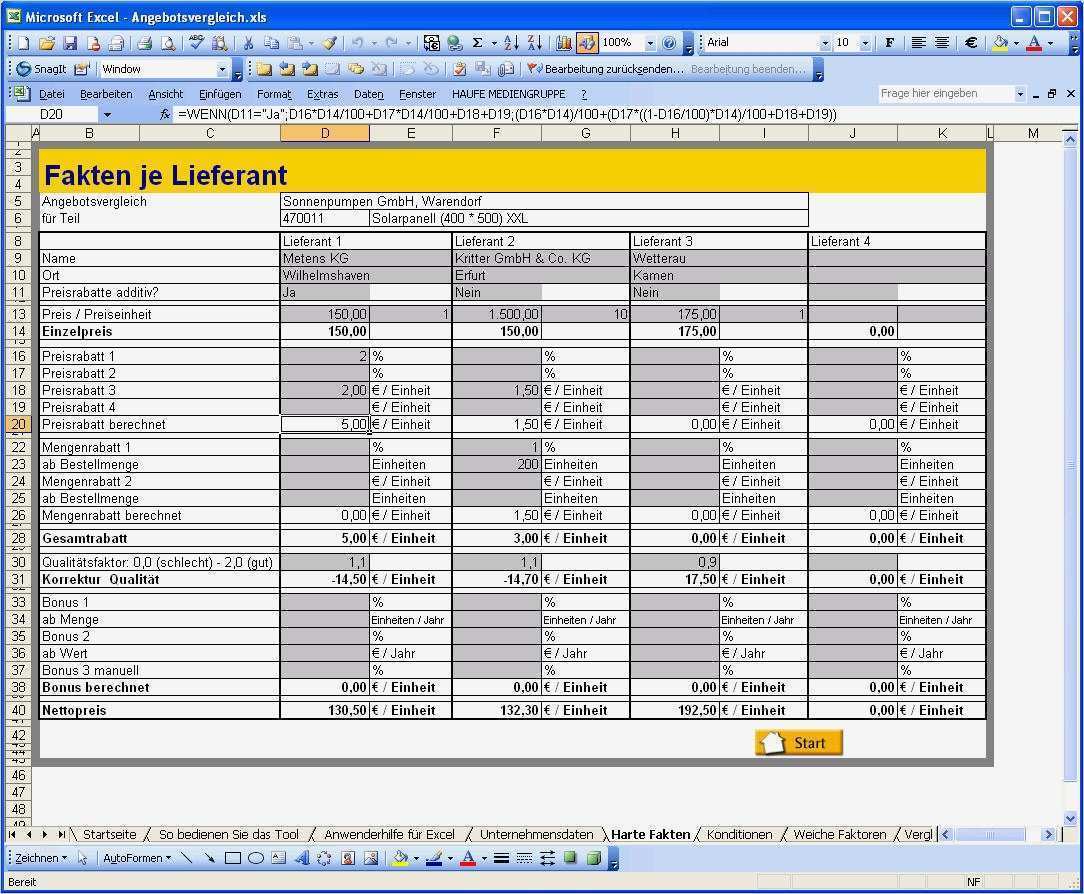Run the ABC spell check
Viewport: 1084px width, 894px height.
coord(196,43)
